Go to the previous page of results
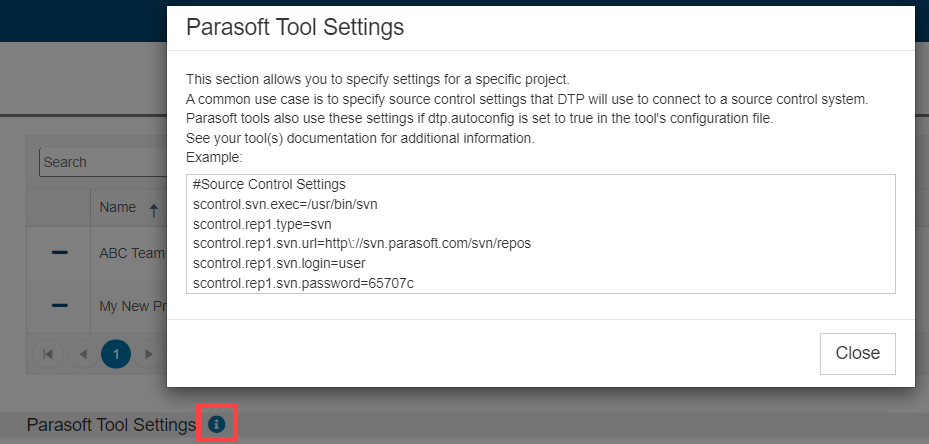Viewport: 929px width, 444px height. pos(82,354)
